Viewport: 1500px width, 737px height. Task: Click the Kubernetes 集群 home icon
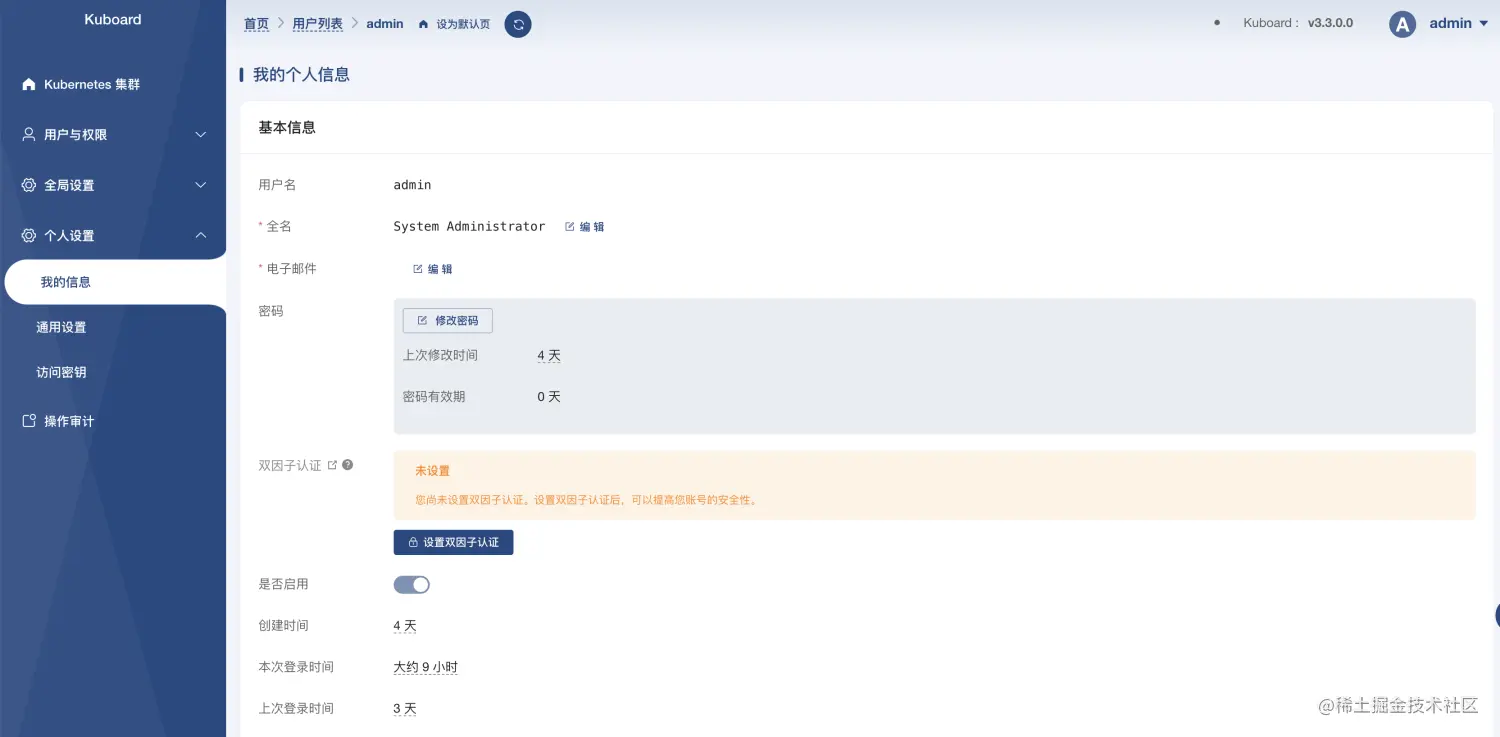point(29,85)
